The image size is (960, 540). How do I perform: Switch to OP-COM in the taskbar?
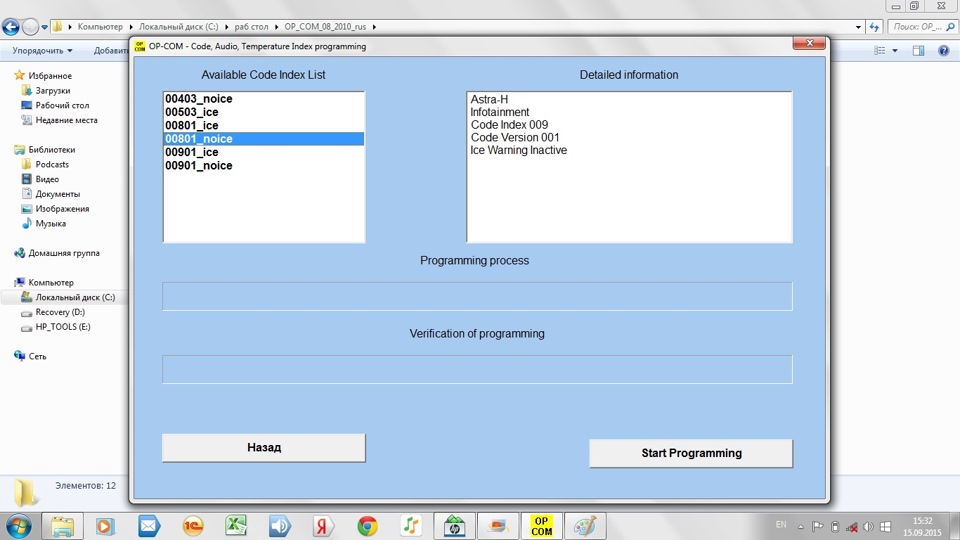[x=541, y=526]
